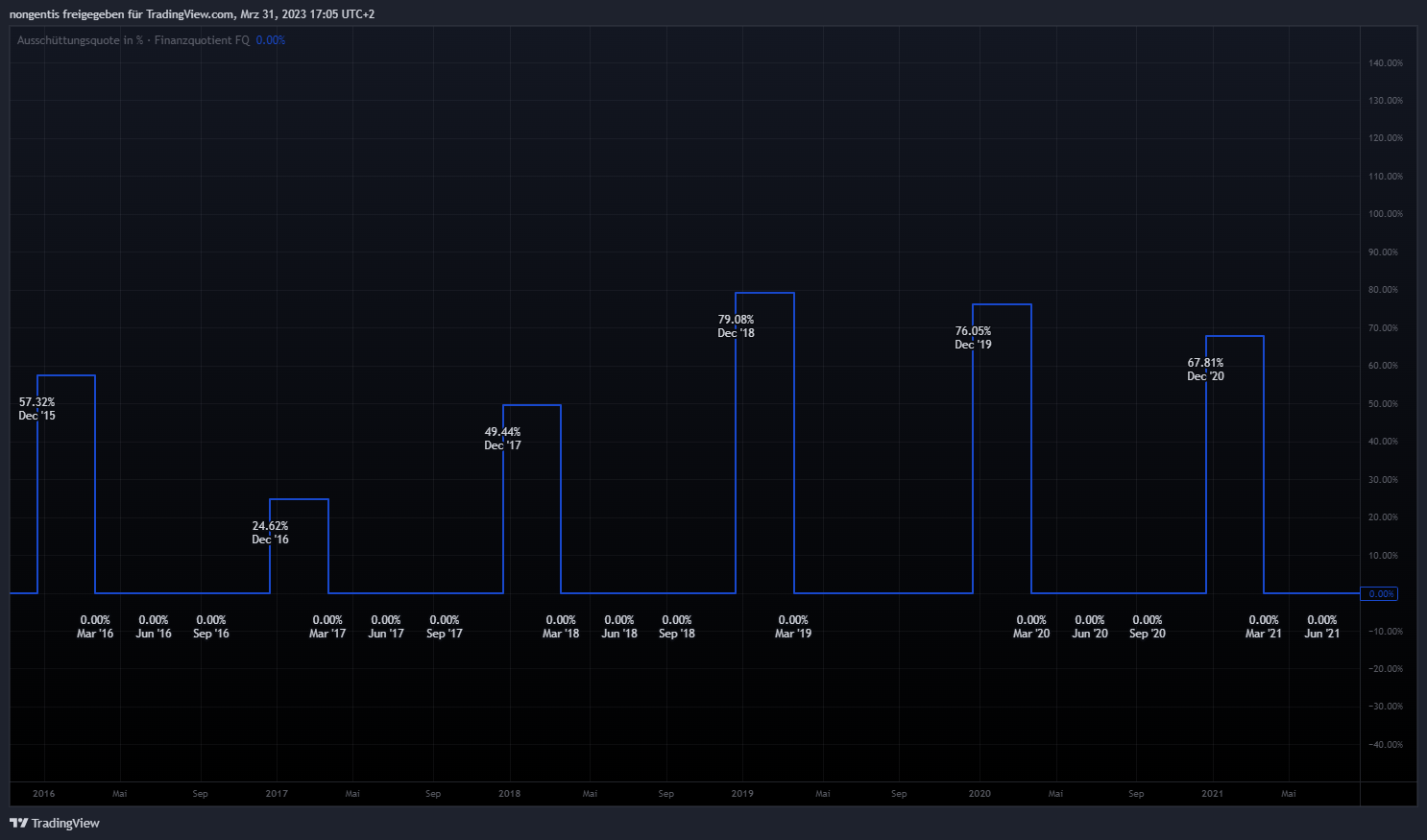Click the 24.62% Dec '16 bar label
Image resolution: width=1427 pixels, height=840 pixels.
pyautogui.click(x=270, y=533)
